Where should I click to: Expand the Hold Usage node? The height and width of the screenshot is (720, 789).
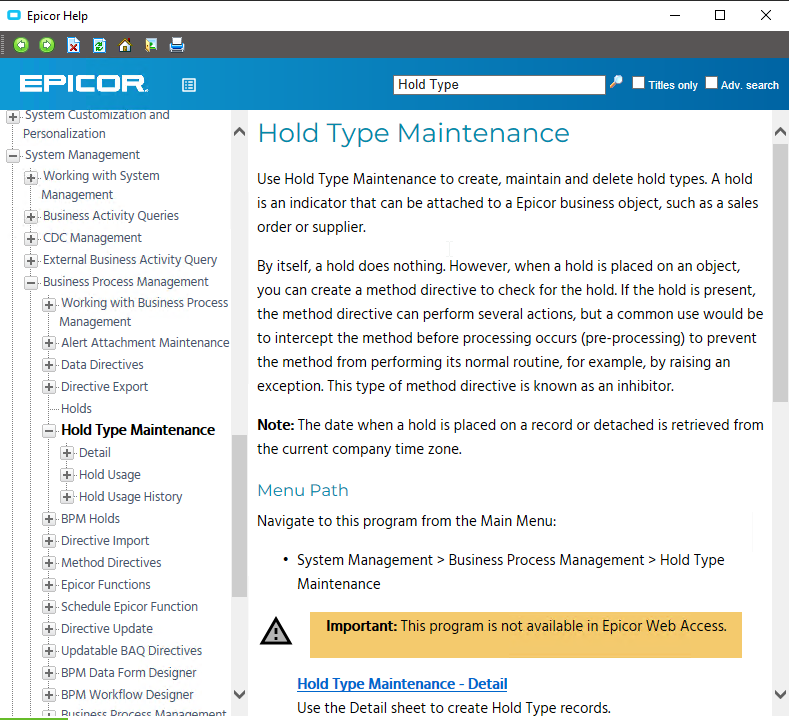[67, 475]
